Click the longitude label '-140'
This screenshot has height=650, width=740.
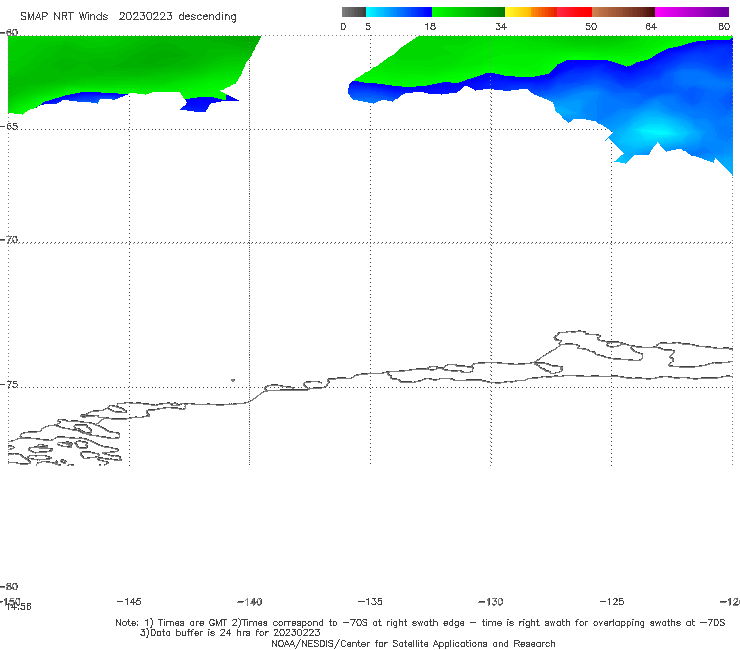coord(250,602)
